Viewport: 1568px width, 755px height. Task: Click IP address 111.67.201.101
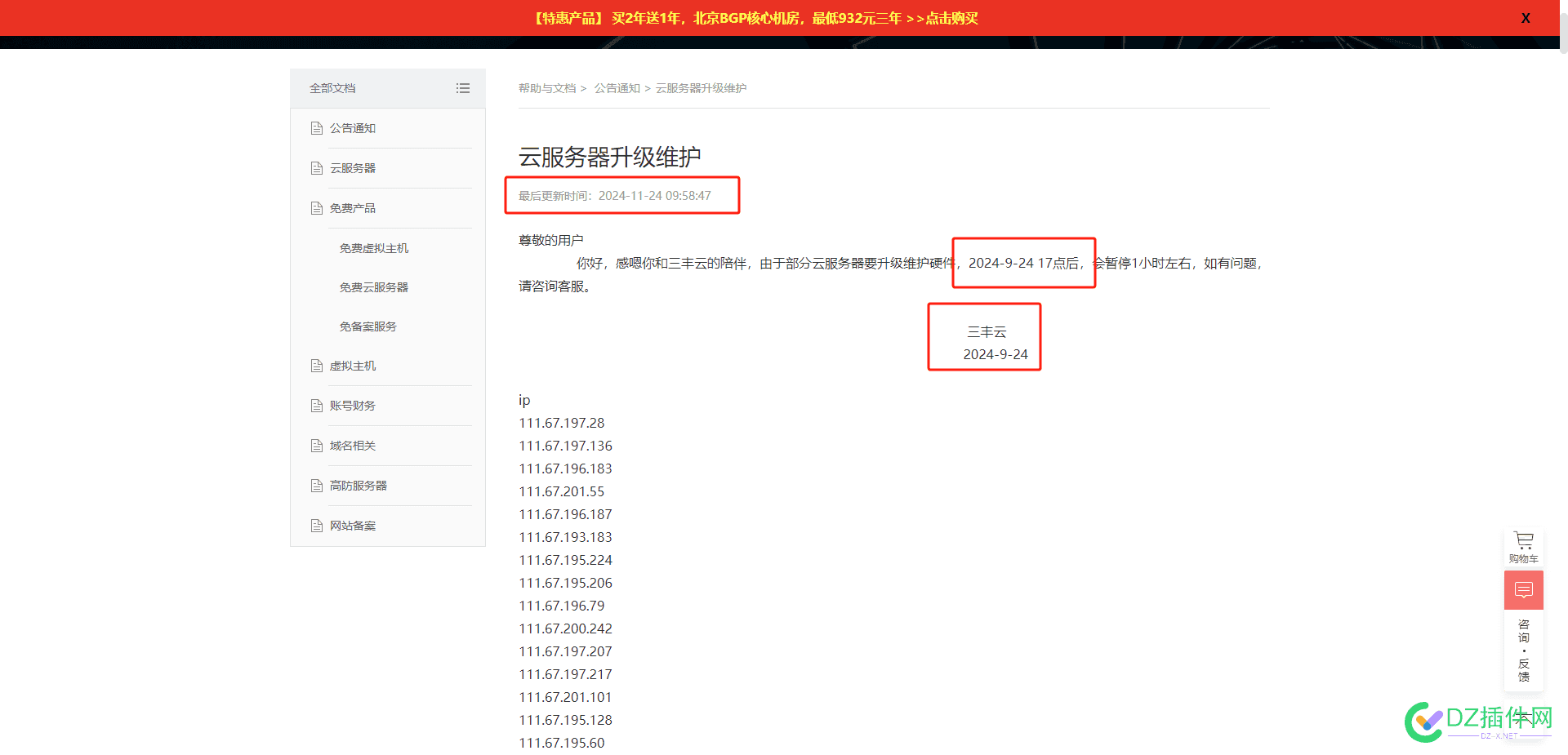[x=566, y=697]
